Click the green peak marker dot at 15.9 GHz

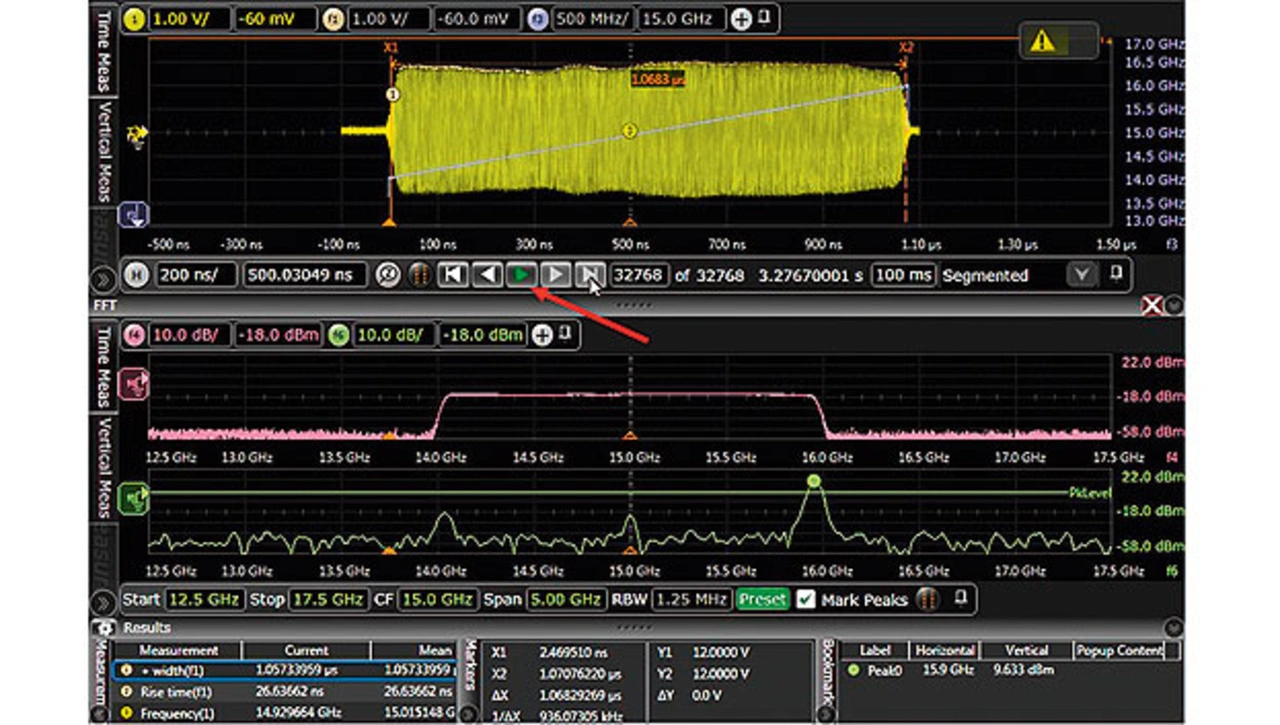pyautogui.click(x=814, y=481)
